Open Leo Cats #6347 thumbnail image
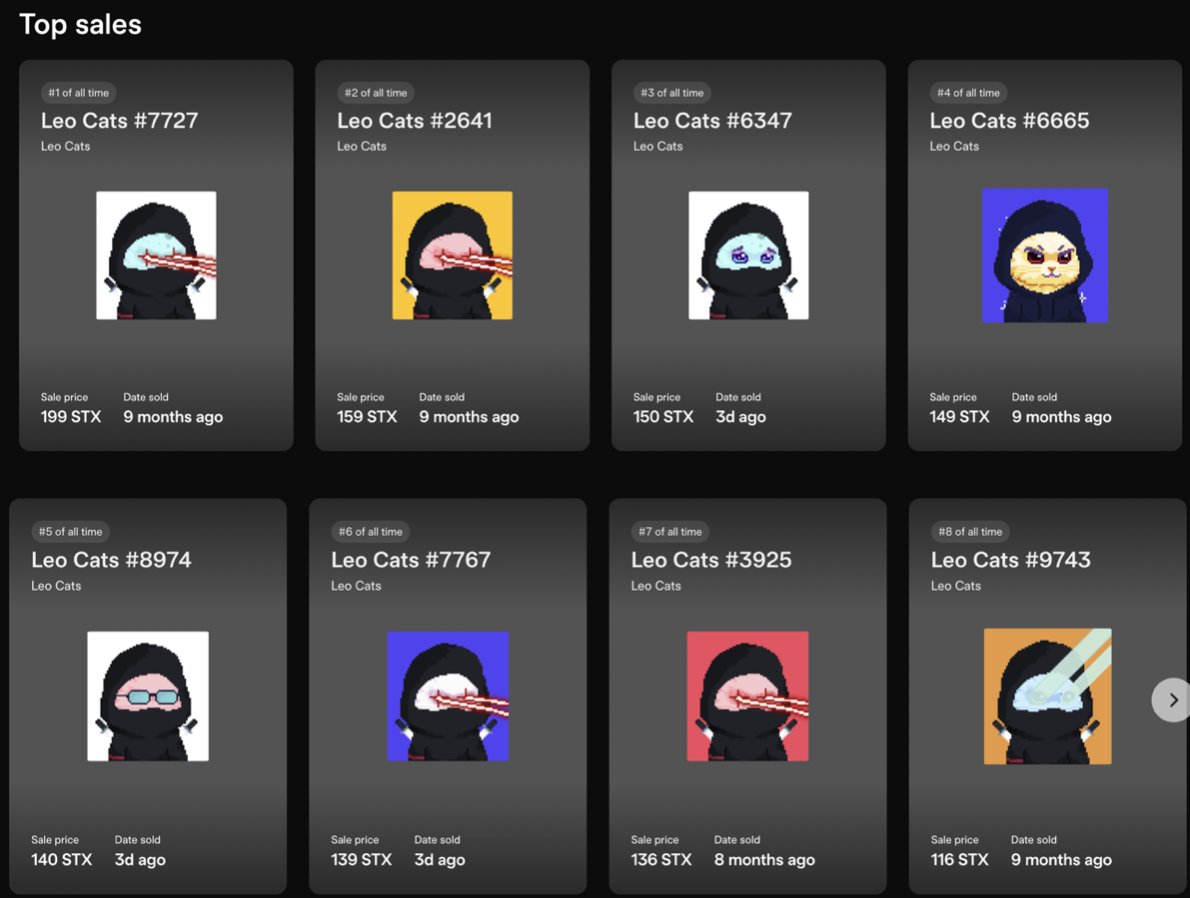 click(x=748, y=255)
